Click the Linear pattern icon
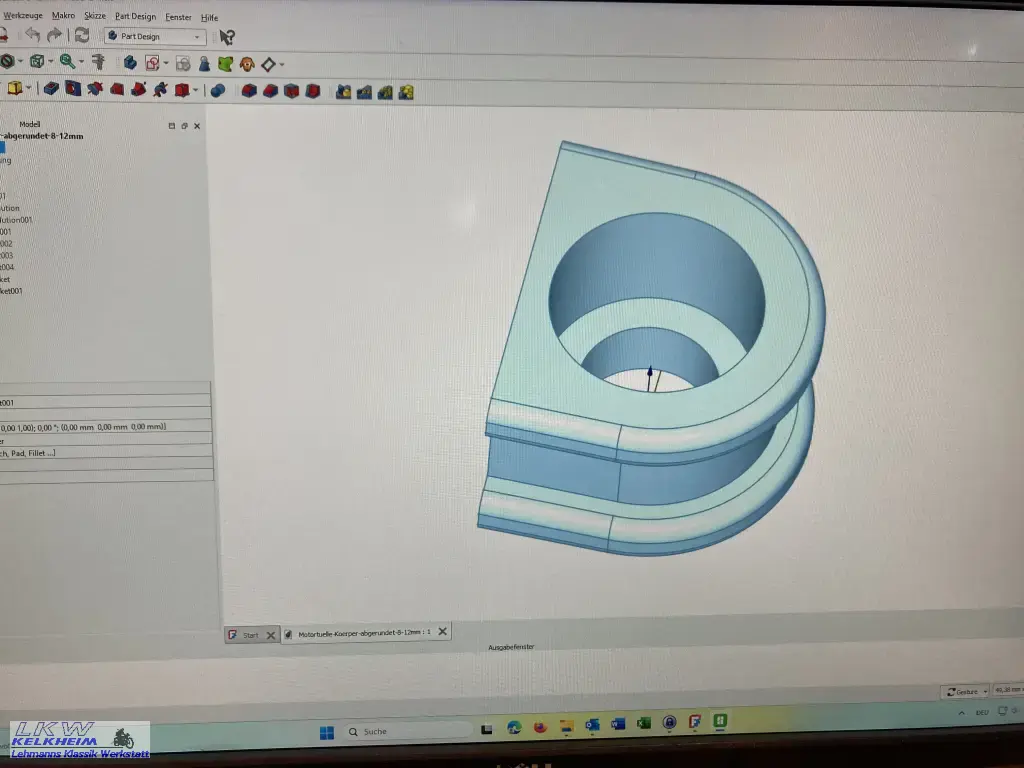Viewport: 1024px width, 768px height. (364, 93)
